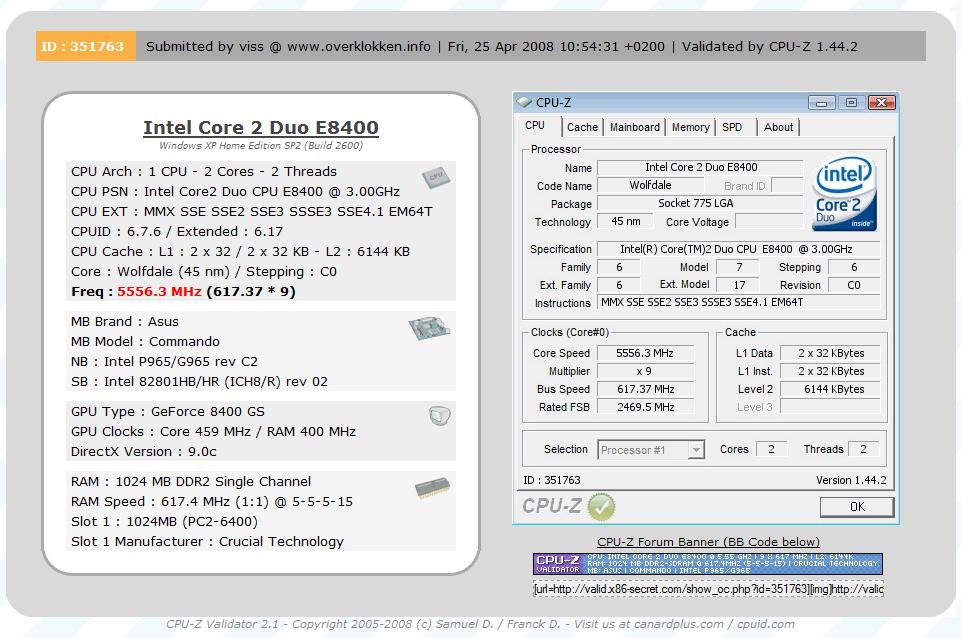Image resolution: width=961 pixels, height=638 pixels.
Task: Click the GPU Type : GeForce 8400 GS line
Action: 168,411
